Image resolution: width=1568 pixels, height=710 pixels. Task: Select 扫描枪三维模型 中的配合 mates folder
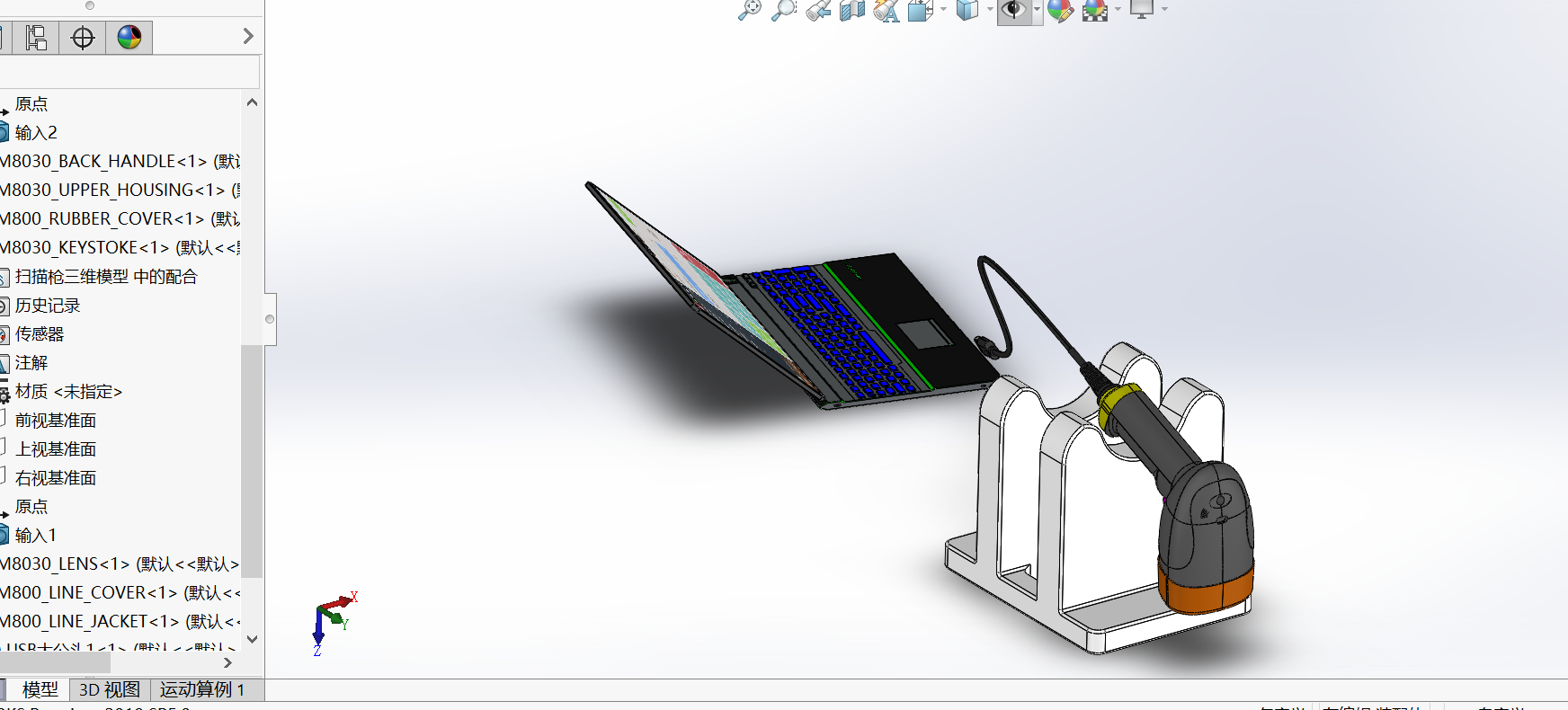(106, 277)
